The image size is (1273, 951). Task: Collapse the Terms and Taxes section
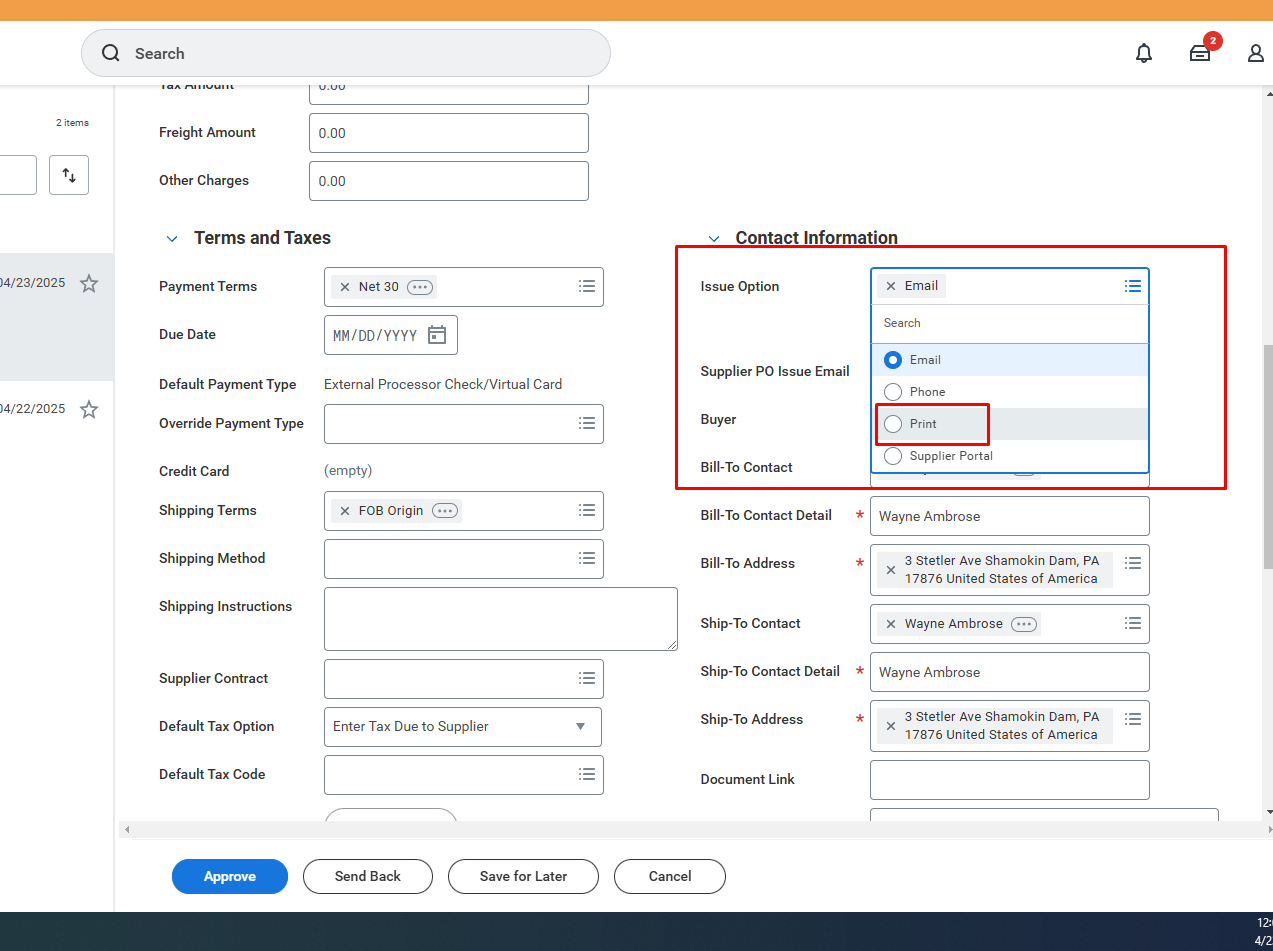[172, 239]
